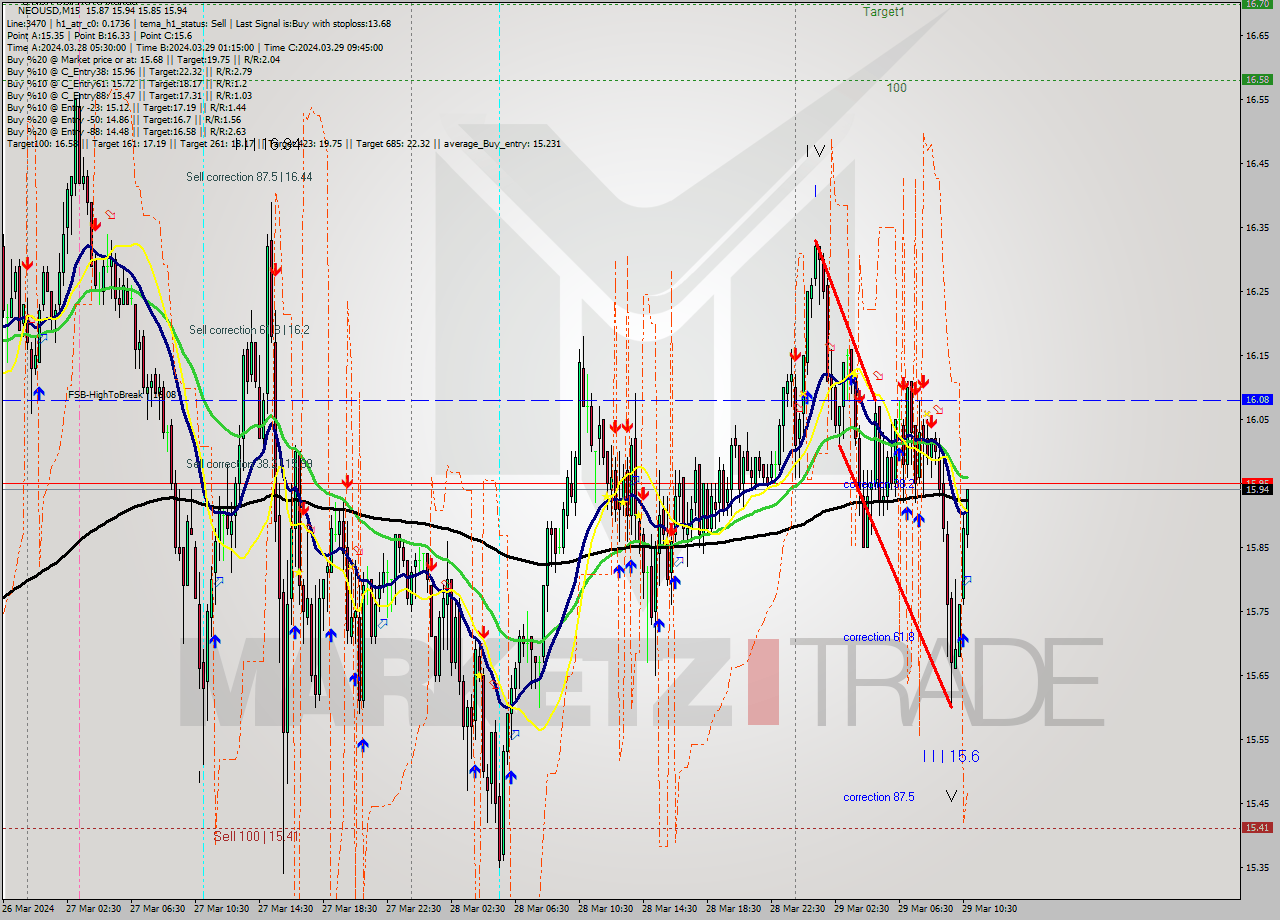Click the '27 Mar 18:30' time axis label
This screenshot has width=1280, height=920.
click(x=349, y=909)
